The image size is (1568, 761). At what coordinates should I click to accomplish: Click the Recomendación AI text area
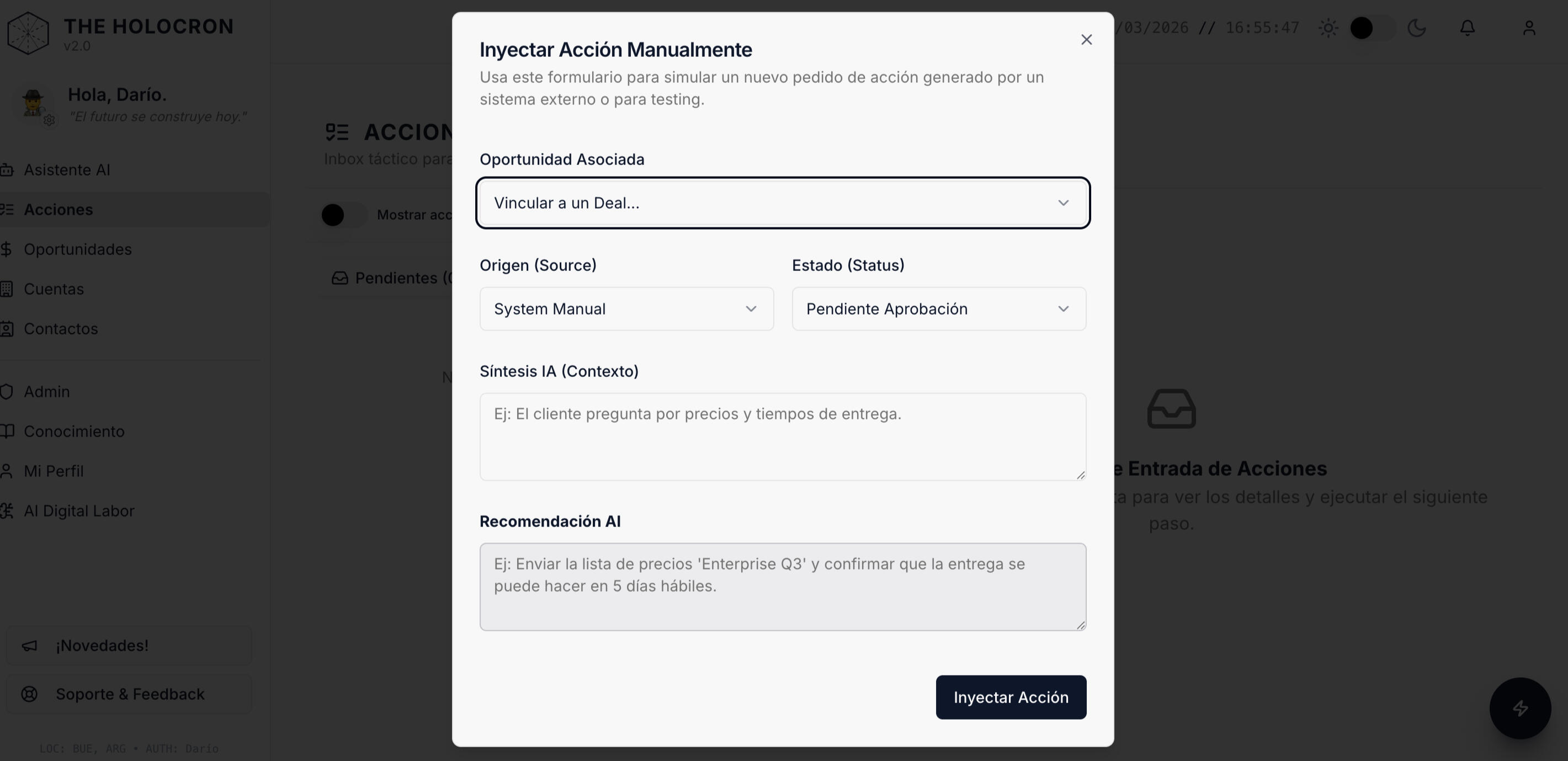(x=782, y=587)
